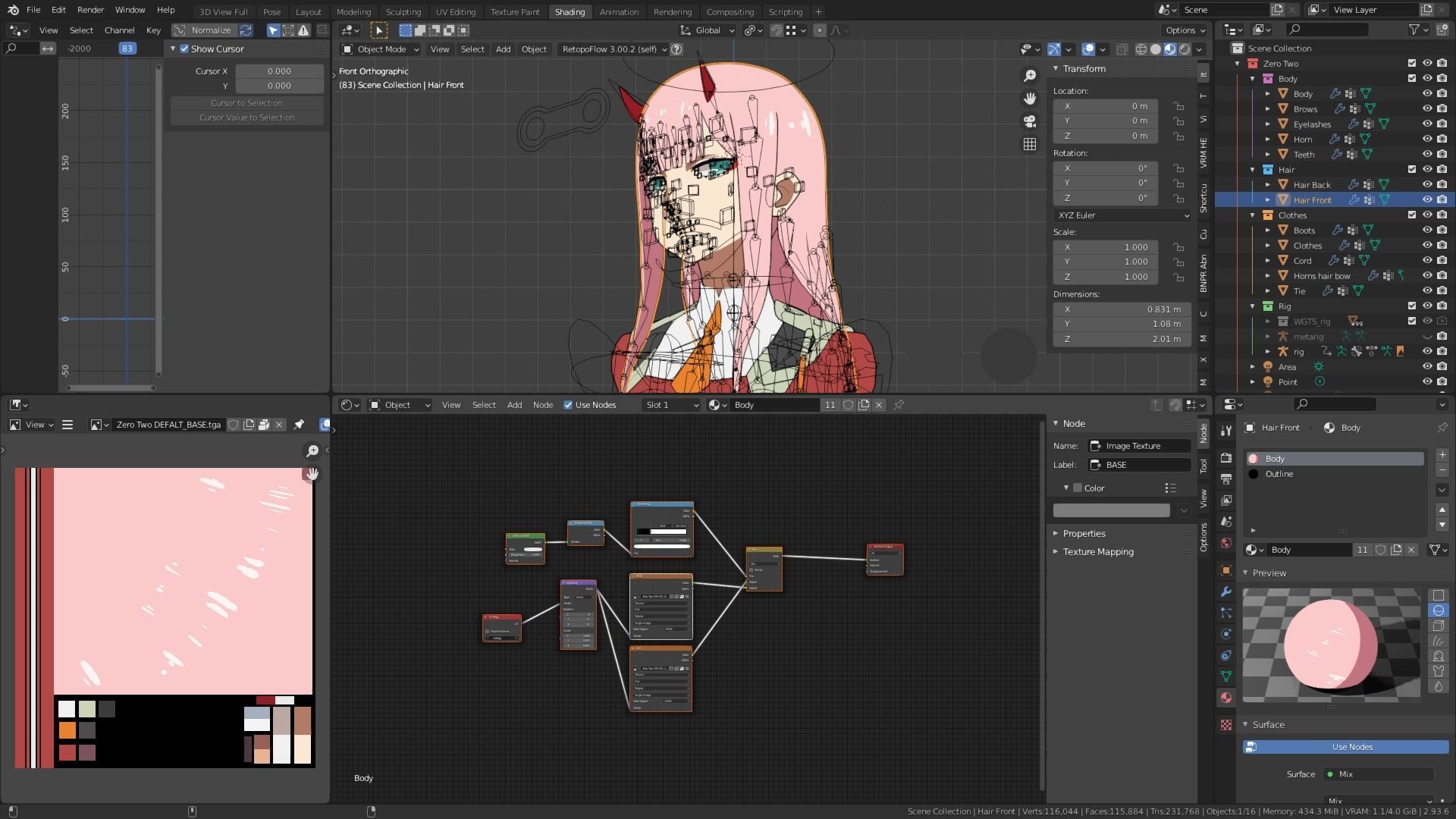Click the Cursor X value field
Image resolution: width=1456 pixels, height=819 pixels.
[279, 71]
